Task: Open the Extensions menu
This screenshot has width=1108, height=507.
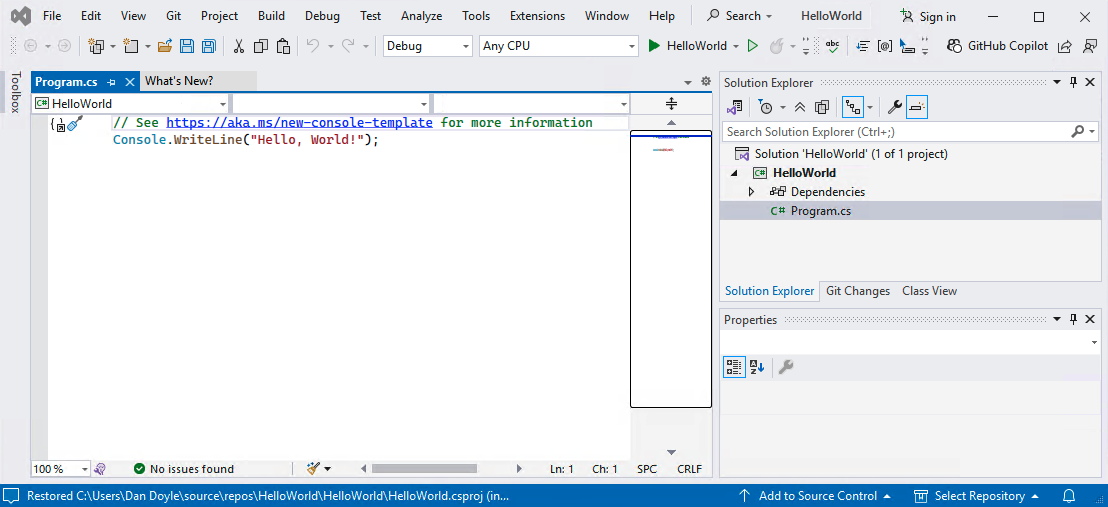Action: point(537,16)
